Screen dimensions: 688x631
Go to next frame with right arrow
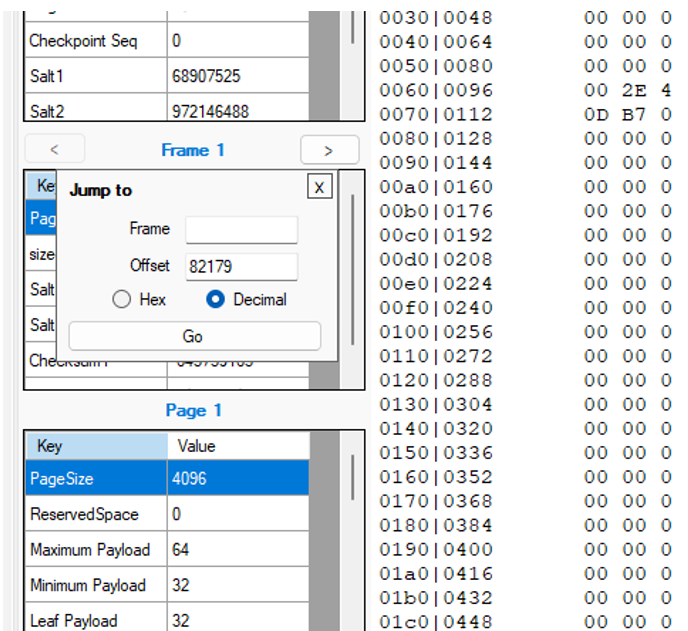(328, 150)
